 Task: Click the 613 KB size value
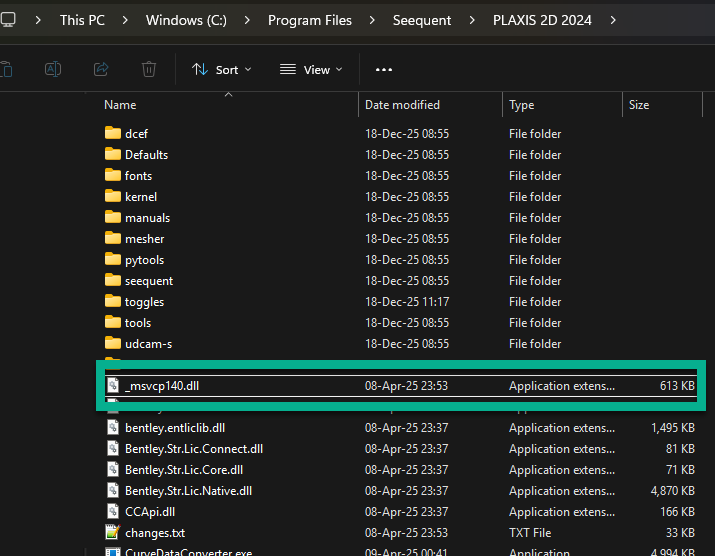click(x=677, y=386)
